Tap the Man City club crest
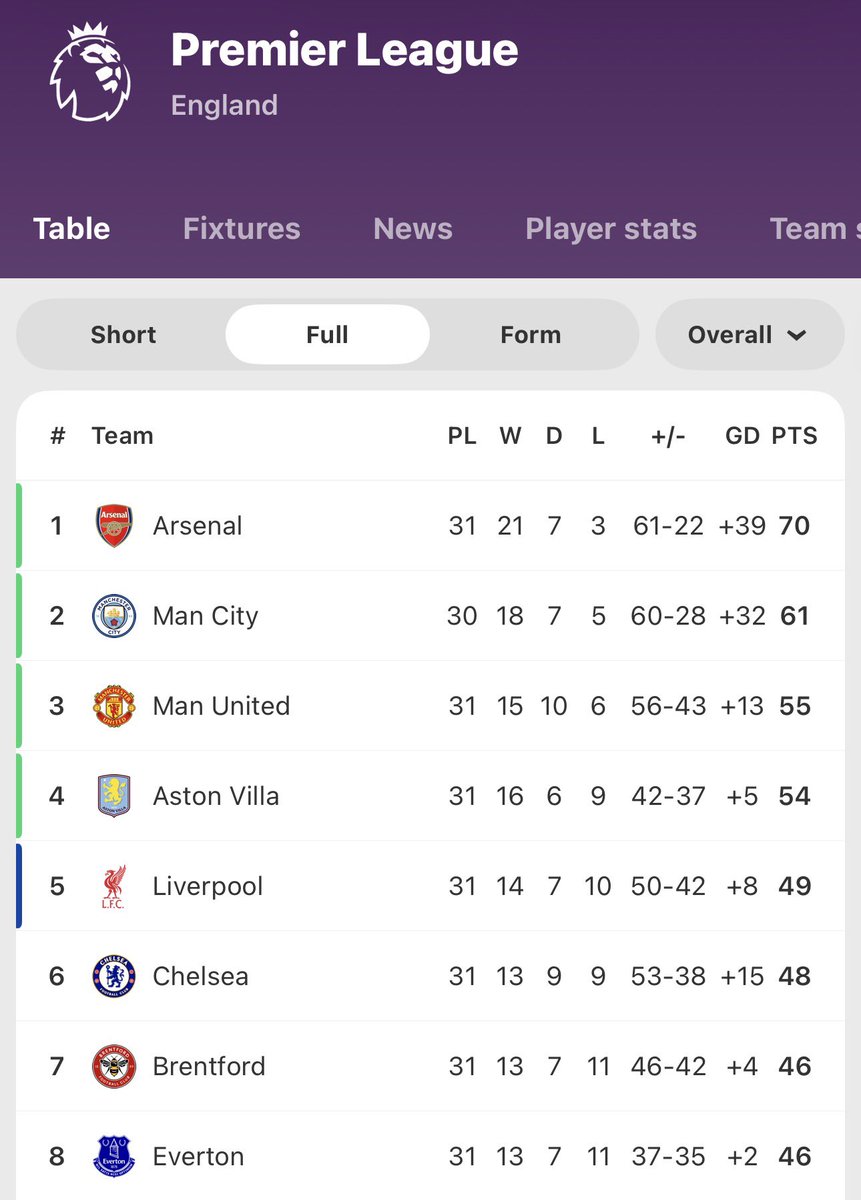861x1200 pixels. coord(114,616)
